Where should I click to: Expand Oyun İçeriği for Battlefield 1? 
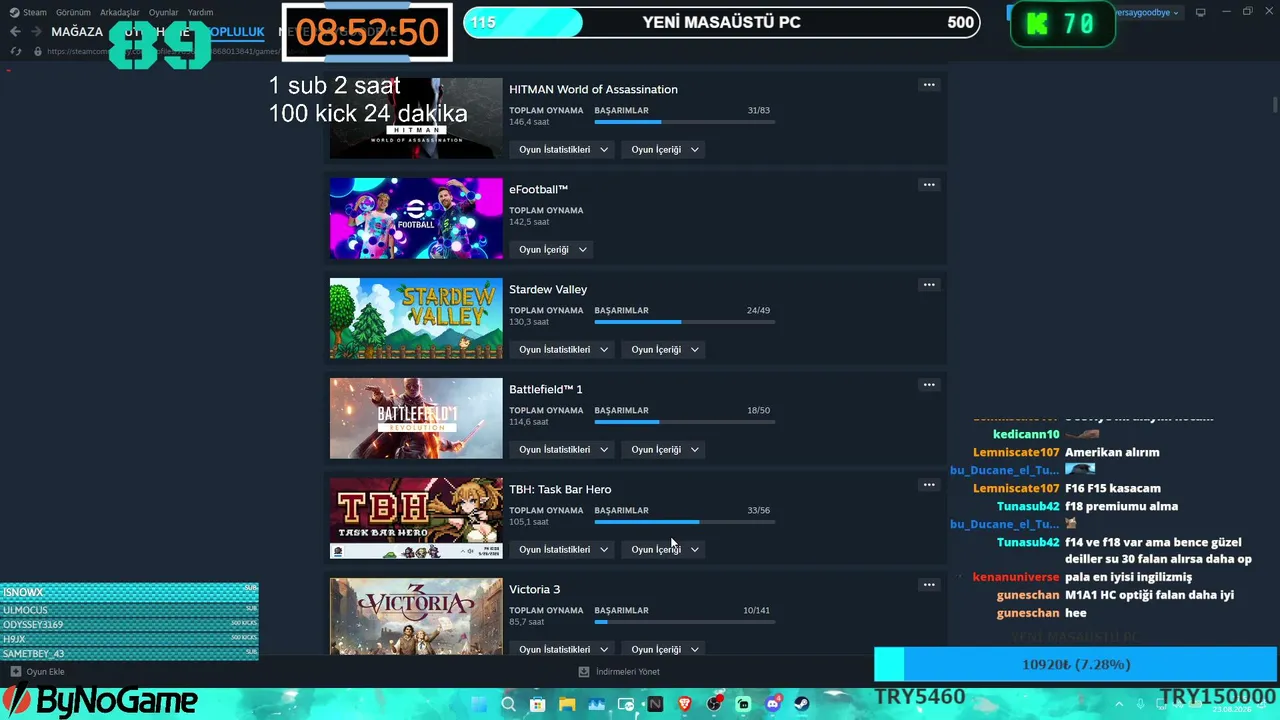(x=665, y=449)
